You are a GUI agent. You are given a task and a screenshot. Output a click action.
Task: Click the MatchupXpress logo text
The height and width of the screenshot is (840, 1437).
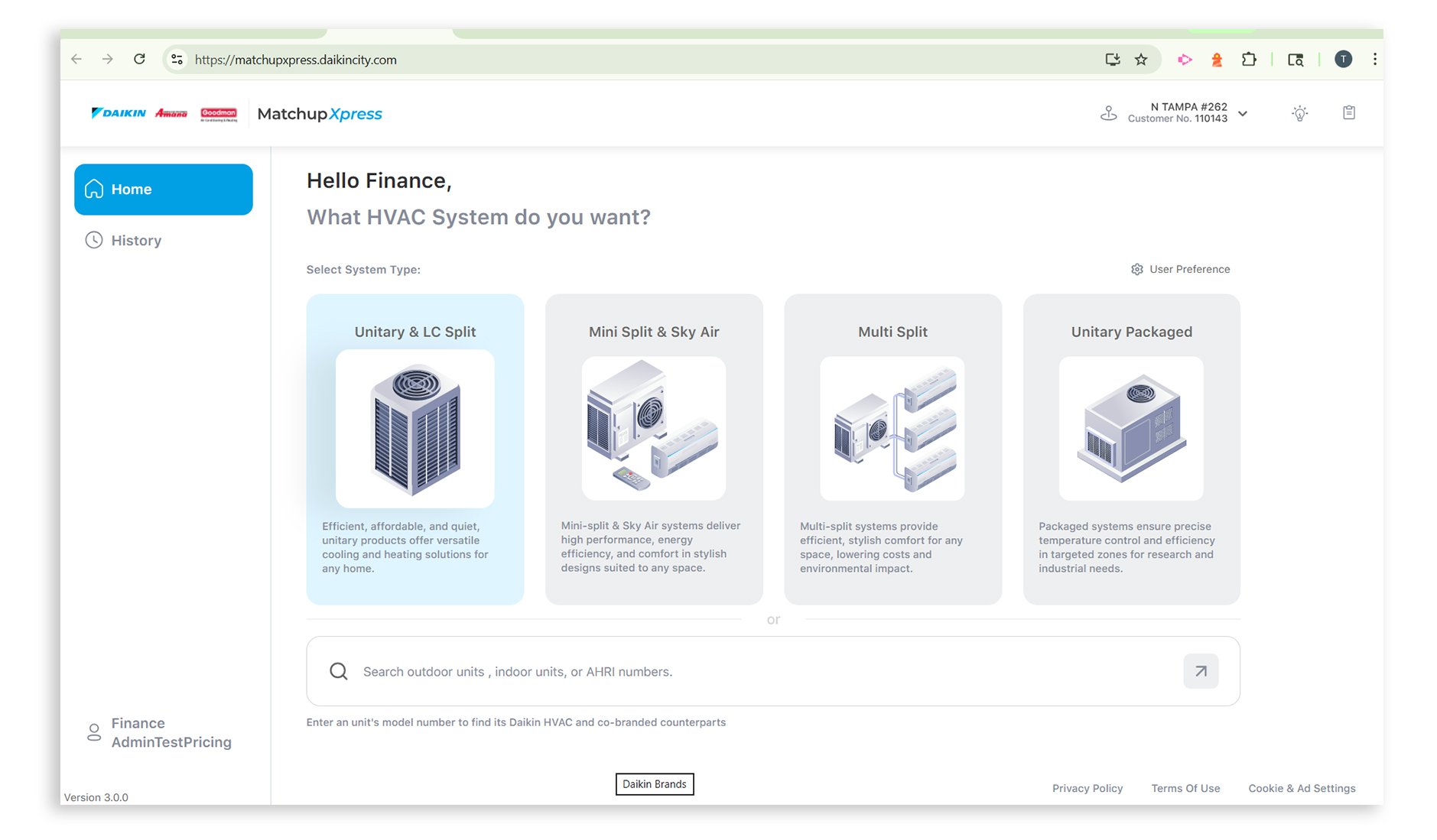coord(320,114)
